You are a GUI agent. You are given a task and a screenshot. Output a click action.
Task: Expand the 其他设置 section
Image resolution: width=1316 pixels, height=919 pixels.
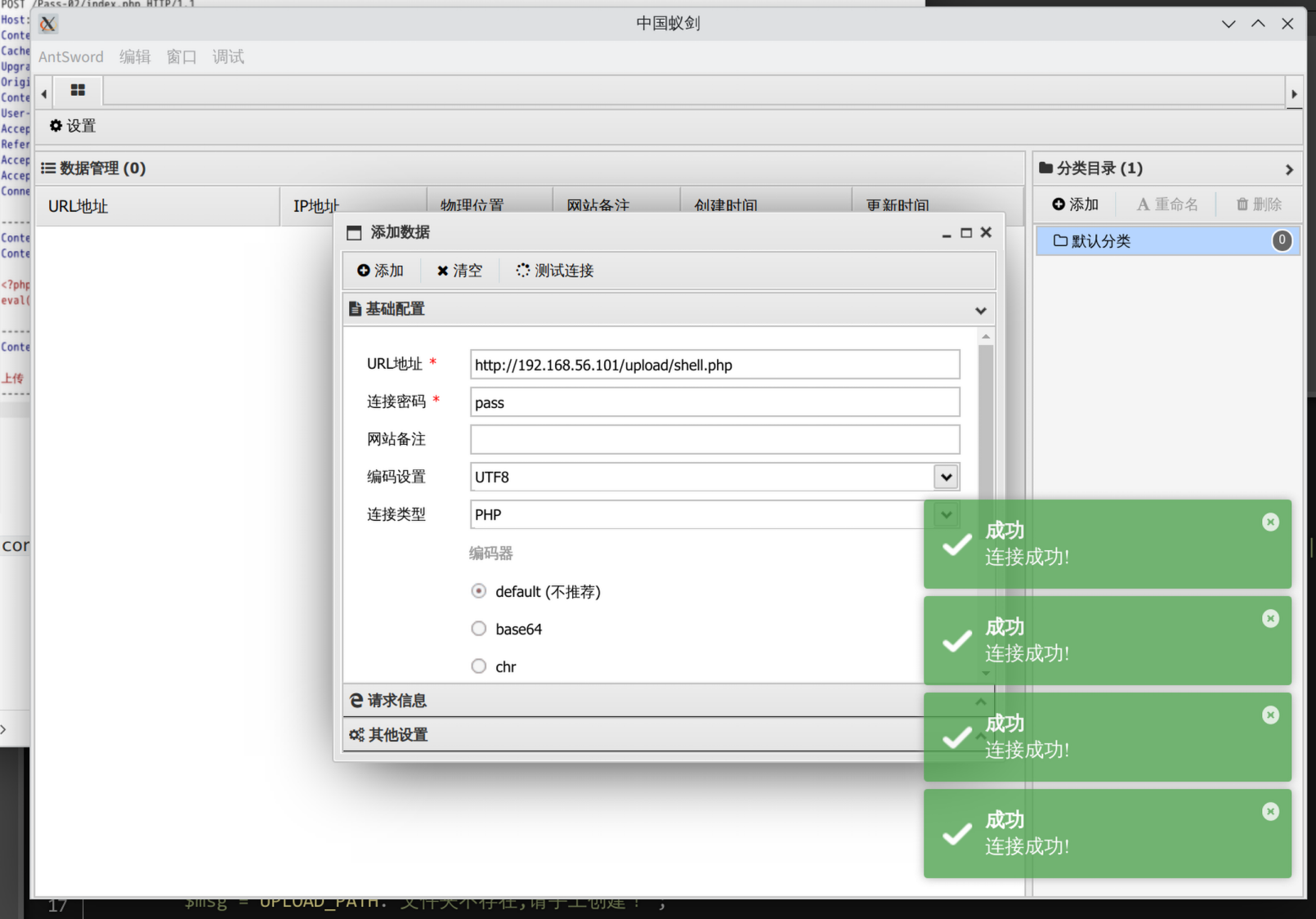click(669, 735)
